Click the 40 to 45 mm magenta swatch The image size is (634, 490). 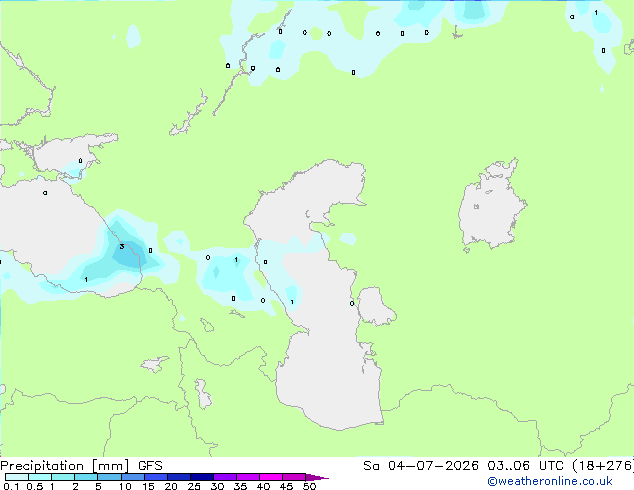271,477
